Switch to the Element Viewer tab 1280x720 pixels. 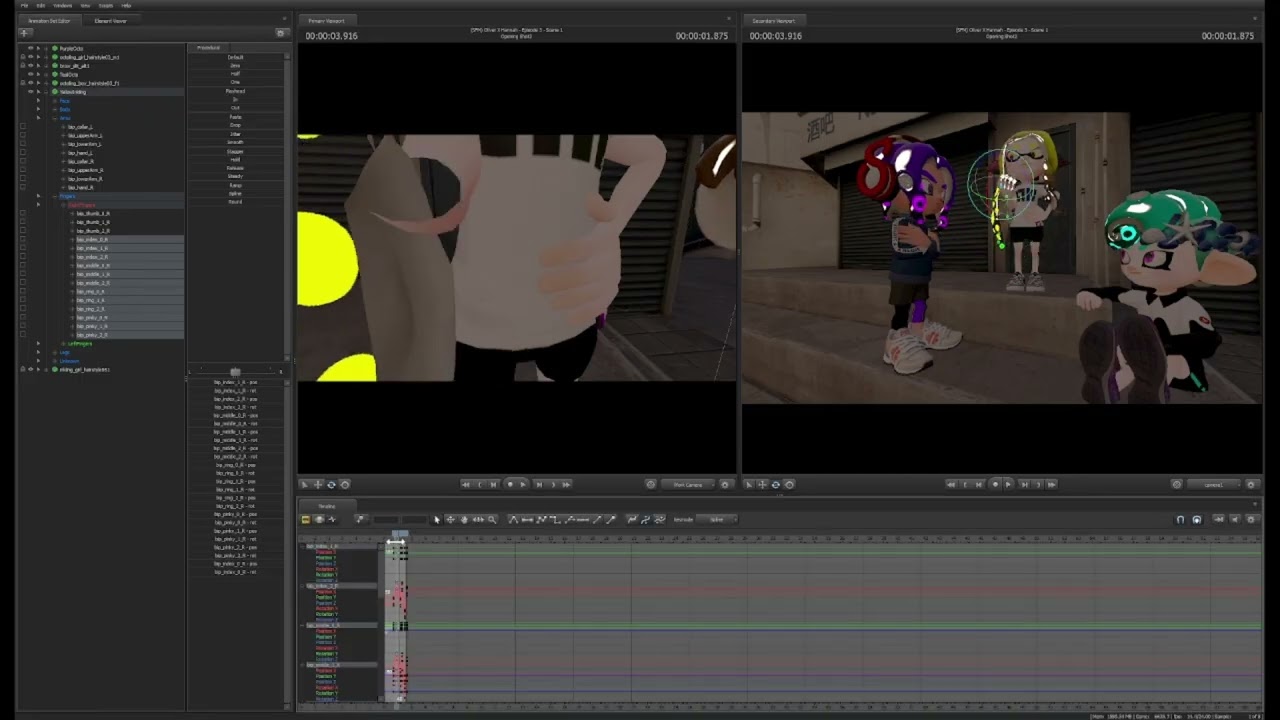(x=110, y=20)
